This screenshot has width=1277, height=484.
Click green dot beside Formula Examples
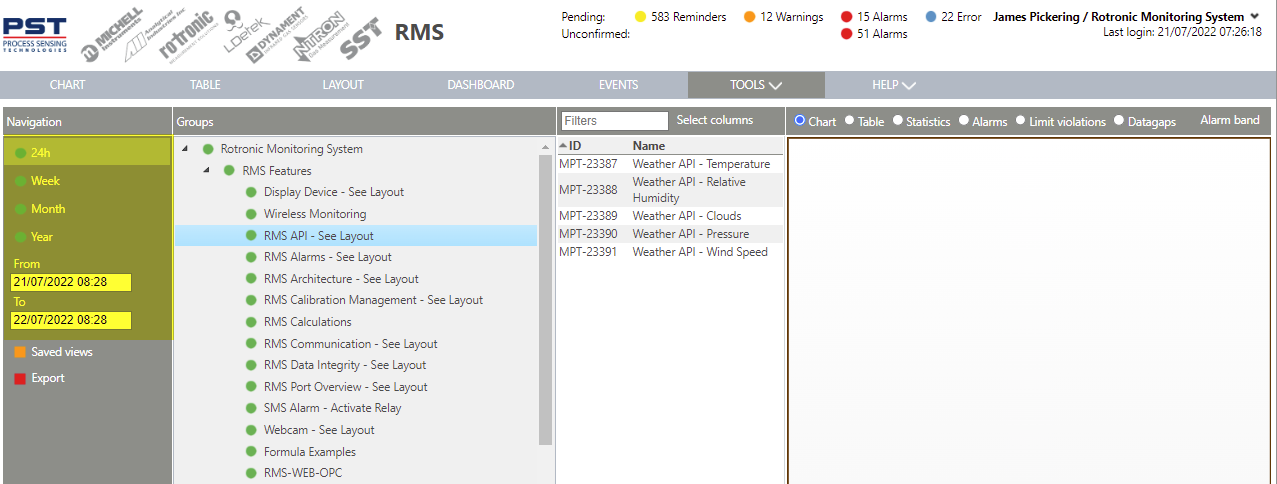(x=251, y=452)
